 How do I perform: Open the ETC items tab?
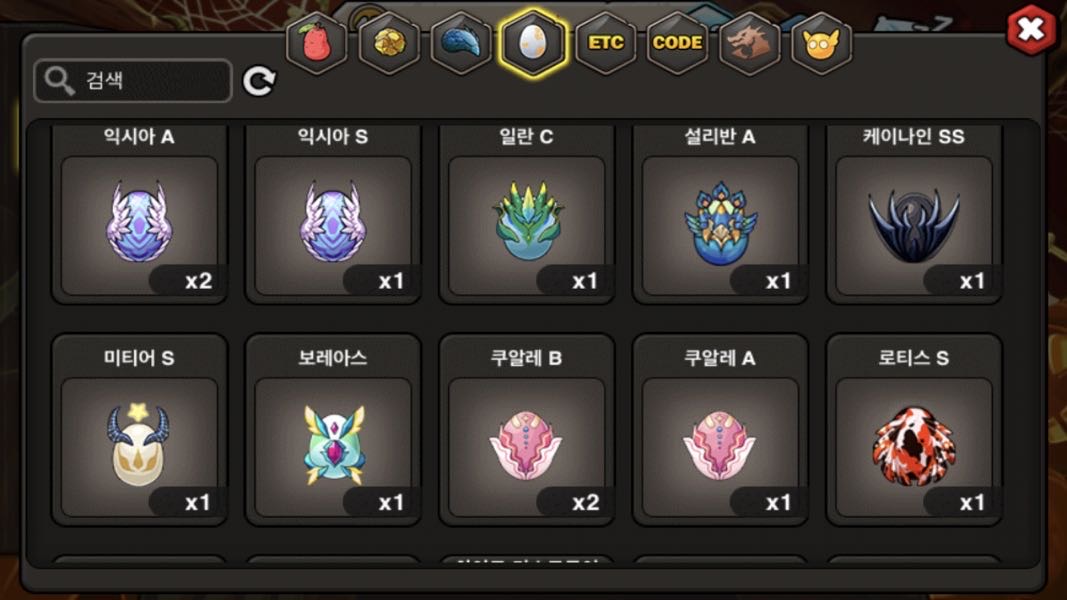(x=606, y=43)
